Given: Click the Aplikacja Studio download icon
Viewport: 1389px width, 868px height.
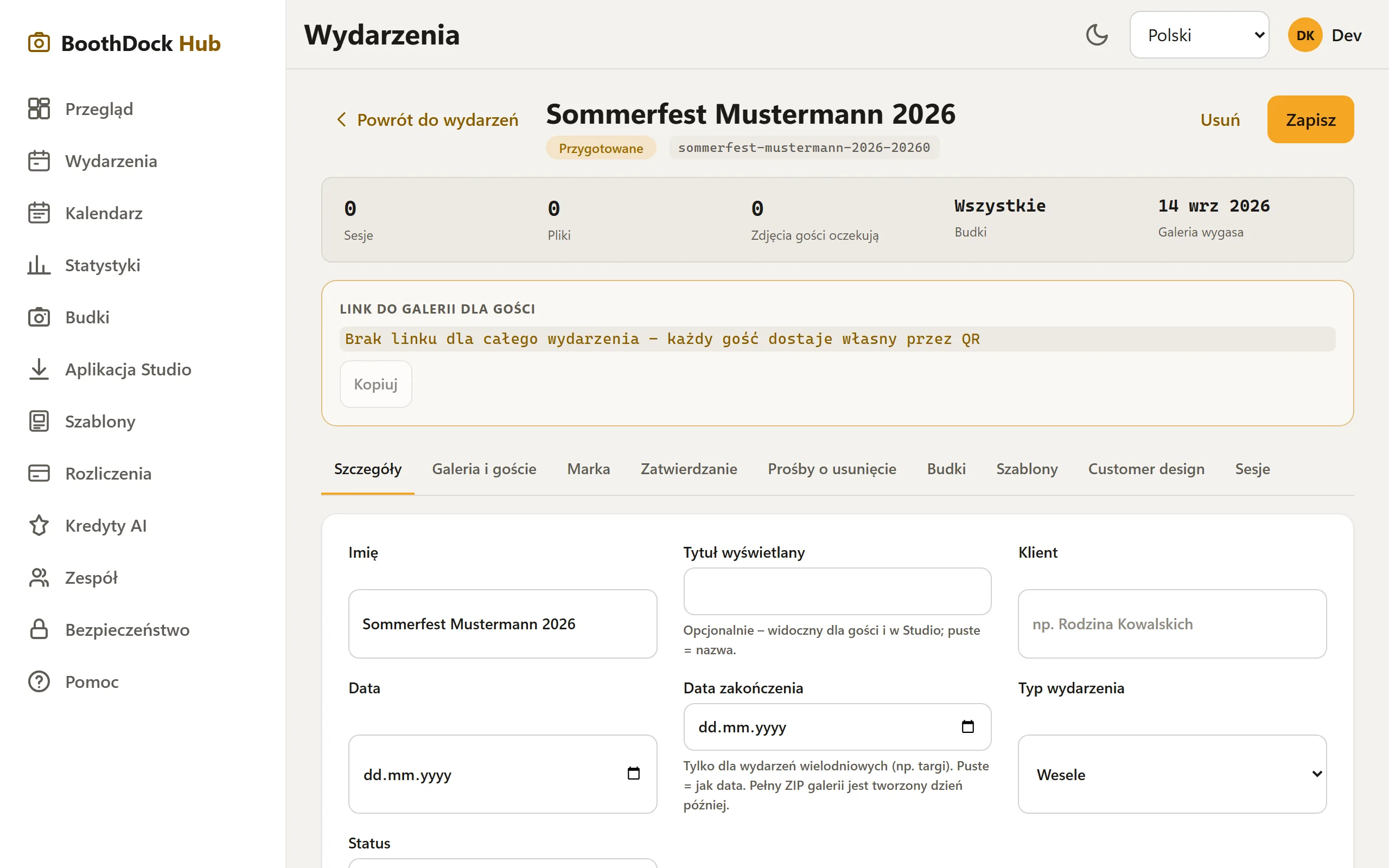Looking at the screenshot, I should [39, 369].
